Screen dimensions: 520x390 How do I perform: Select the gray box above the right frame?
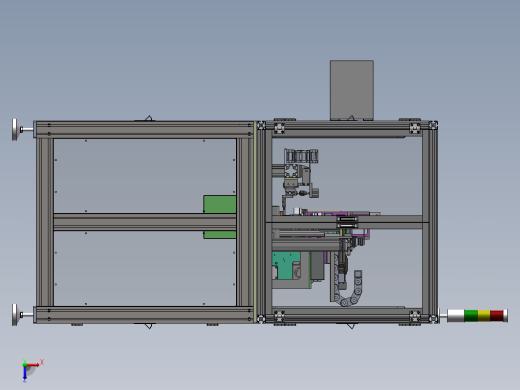coord(352,90)
